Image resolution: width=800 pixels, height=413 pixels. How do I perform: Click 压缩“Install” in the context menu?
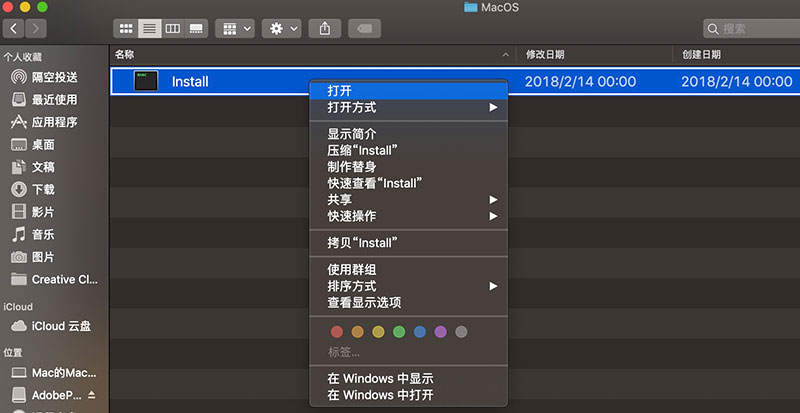click(x=362, y=150)
